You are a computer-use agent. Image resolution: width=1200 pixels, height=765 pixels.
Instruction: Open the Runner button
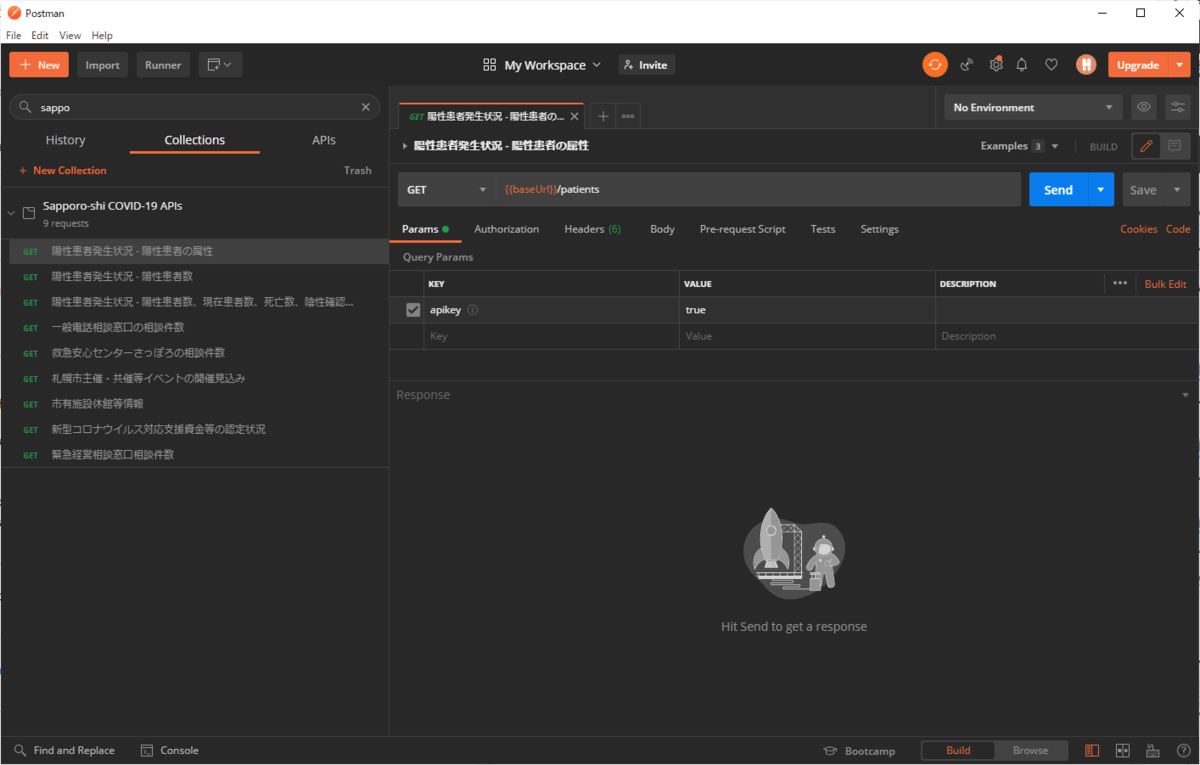tap(163, 65)
